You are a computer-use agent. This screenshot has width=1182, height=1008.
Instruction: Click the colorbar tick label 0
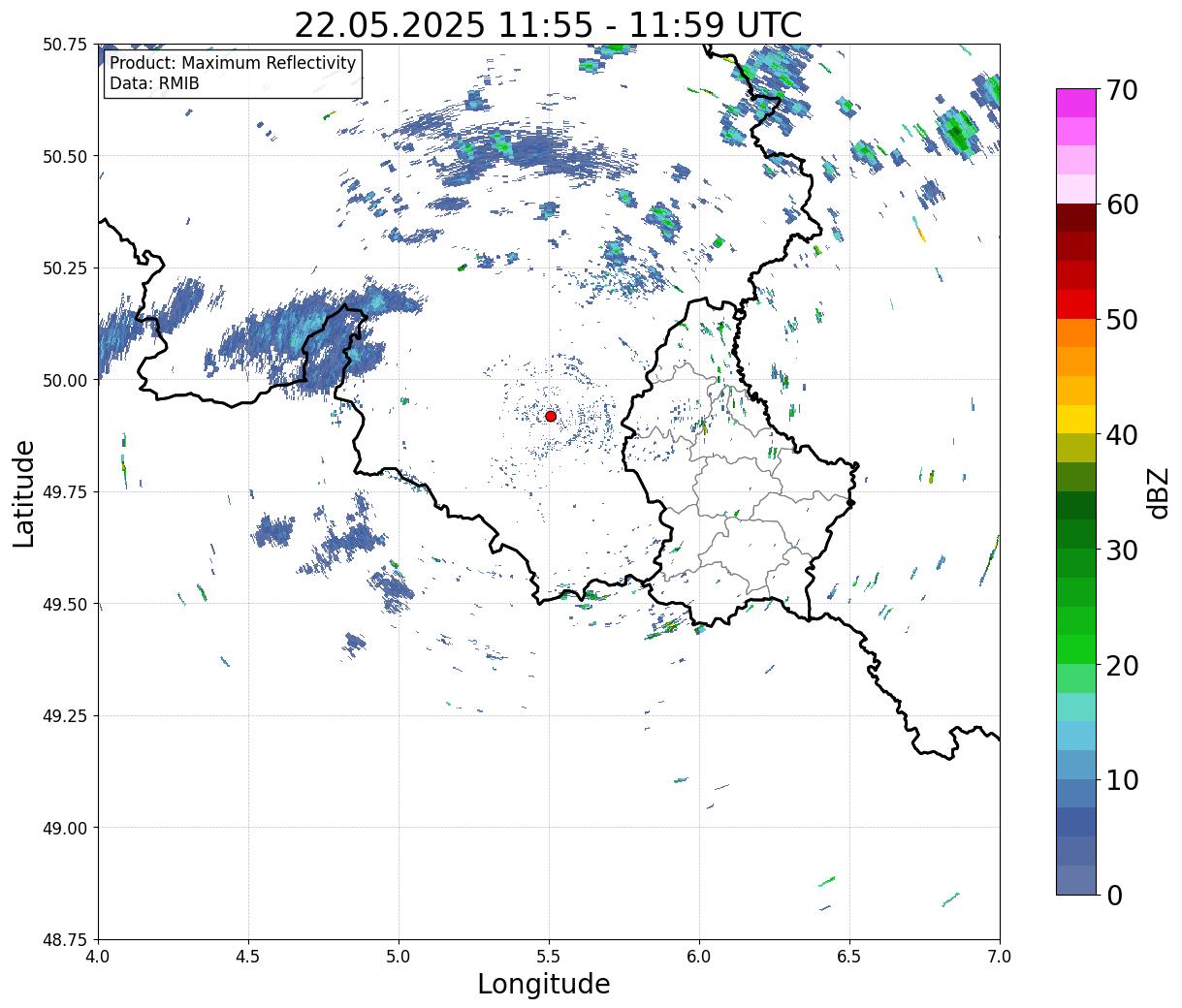[1114, 896]
